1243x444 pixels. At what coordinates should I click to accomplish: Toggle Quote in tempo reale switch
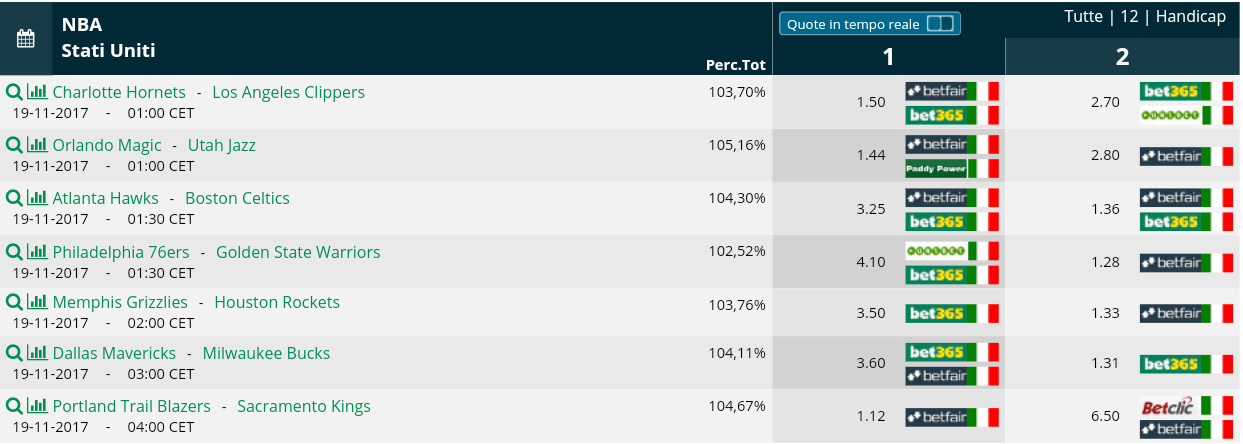tap(940, 23)
